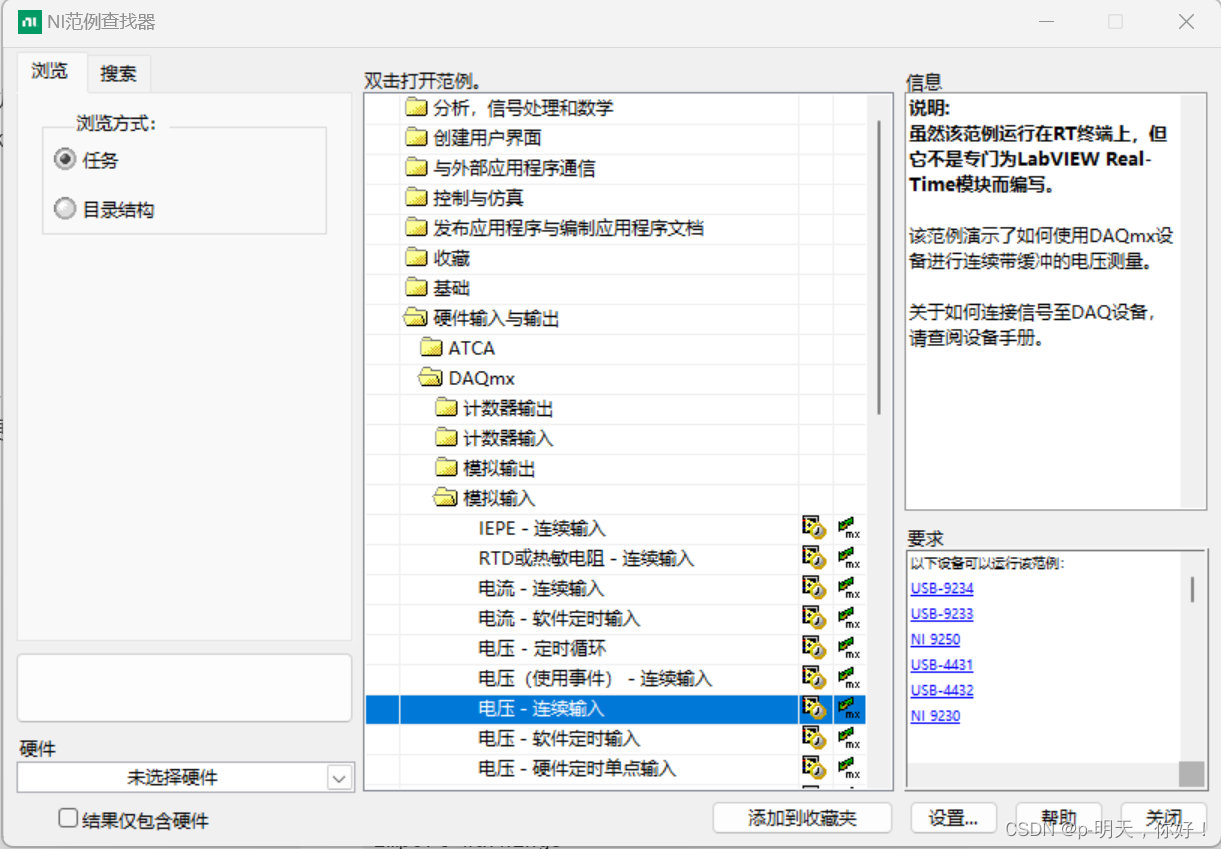
Task: Select example IEPE - 连续输入
Action: point(542,528)
